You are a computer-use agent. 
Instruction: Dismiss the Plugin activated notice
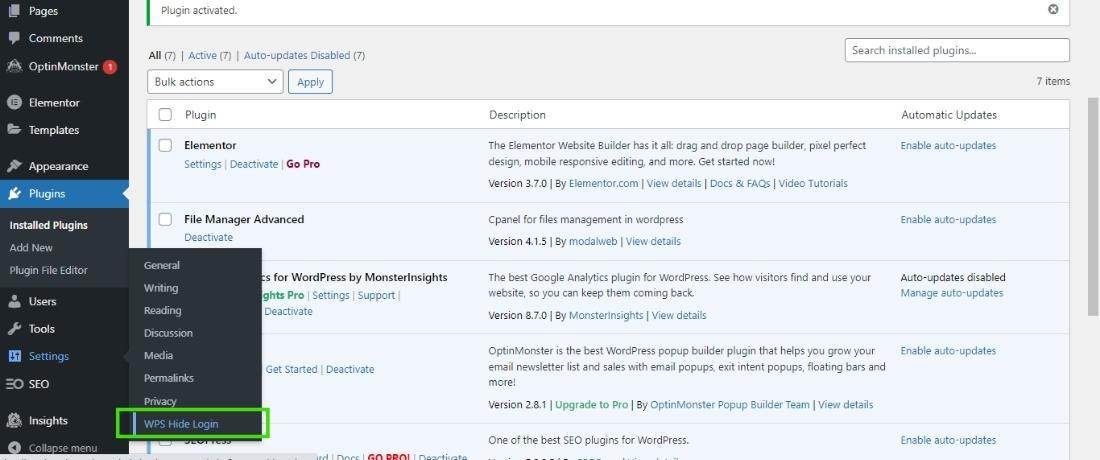click(x=1053, y=10)
